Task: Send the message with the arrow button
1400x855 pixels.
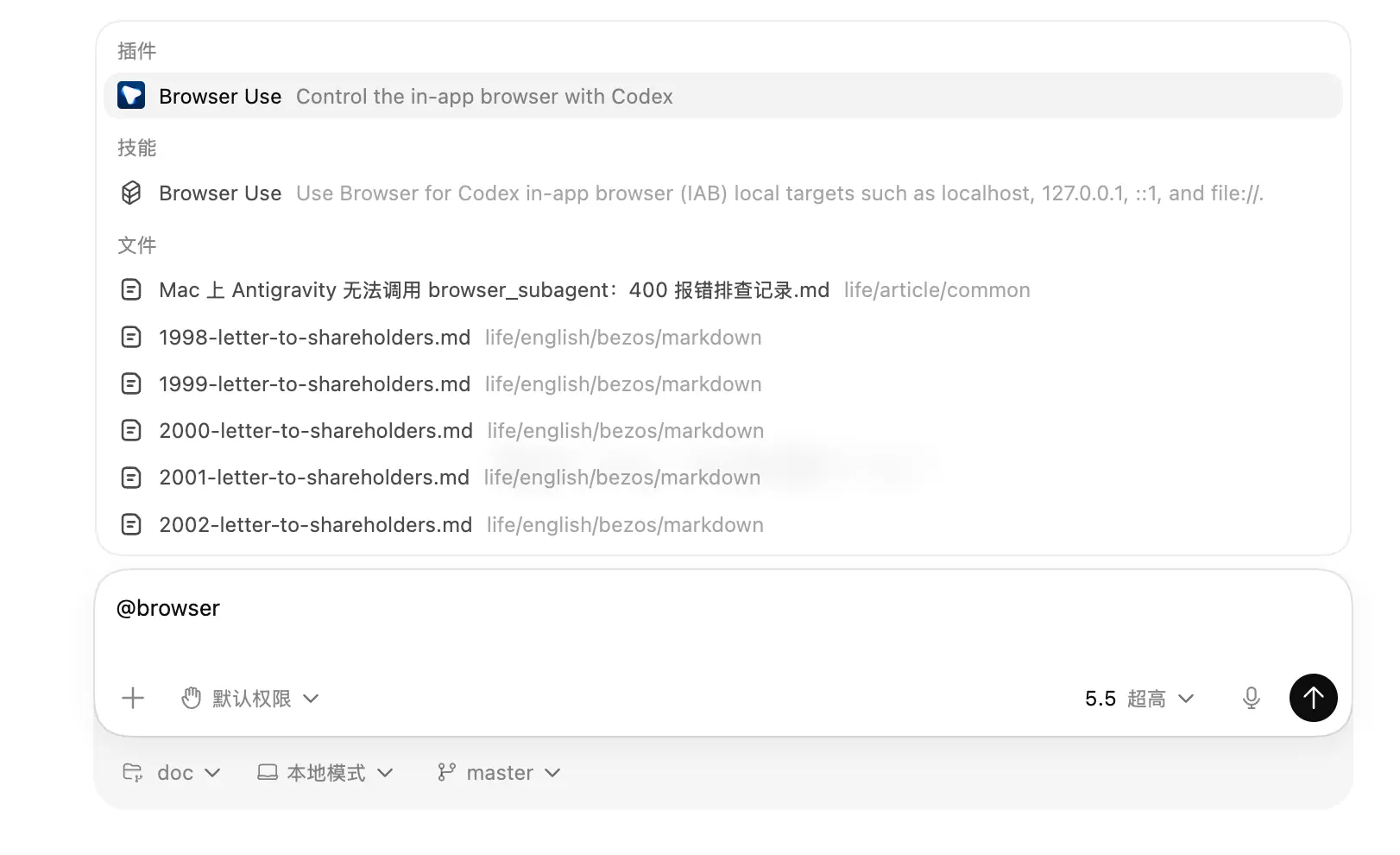Action: coord(1314,698)
